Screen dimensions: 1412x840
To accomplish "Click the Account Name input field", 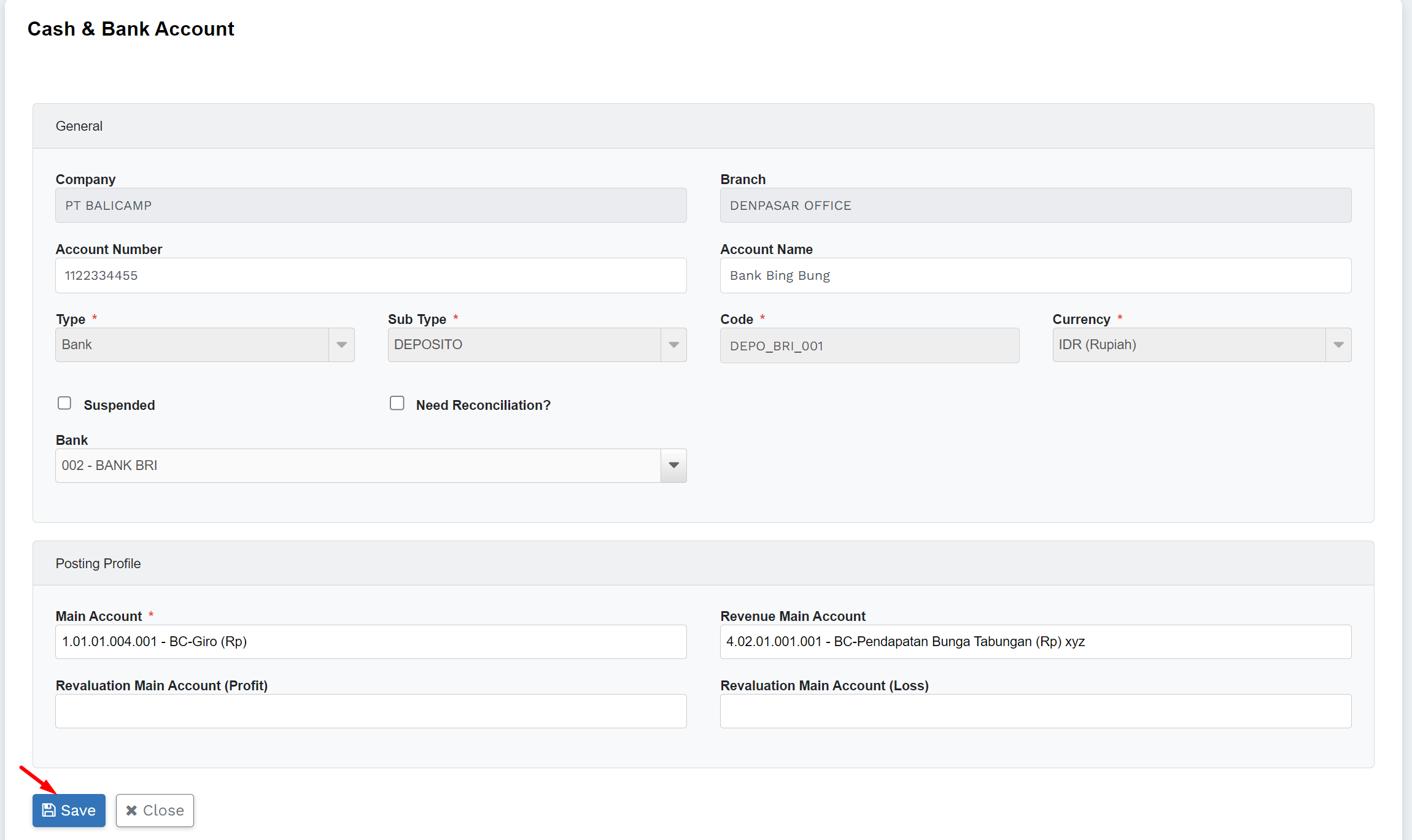I will pos(1035,276).
